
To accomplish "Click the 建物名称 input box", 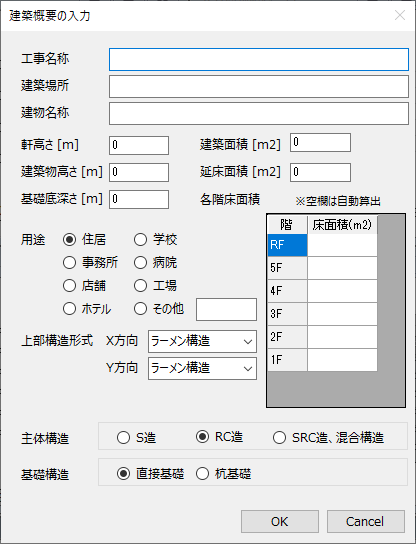I will point(259,113).
